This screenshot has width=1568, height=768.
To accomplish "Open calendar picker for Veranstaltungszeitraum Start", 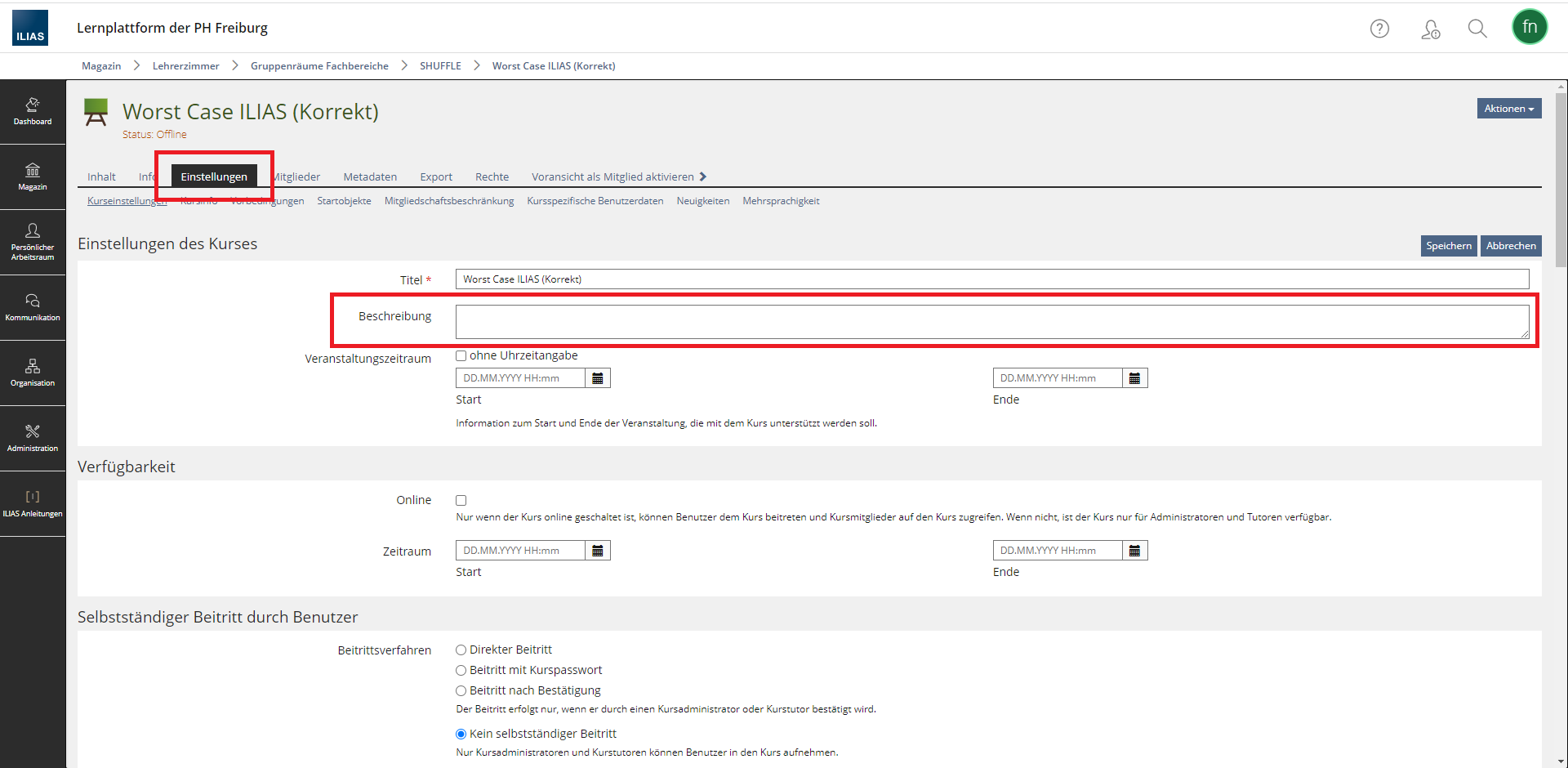I will (598, 378).
